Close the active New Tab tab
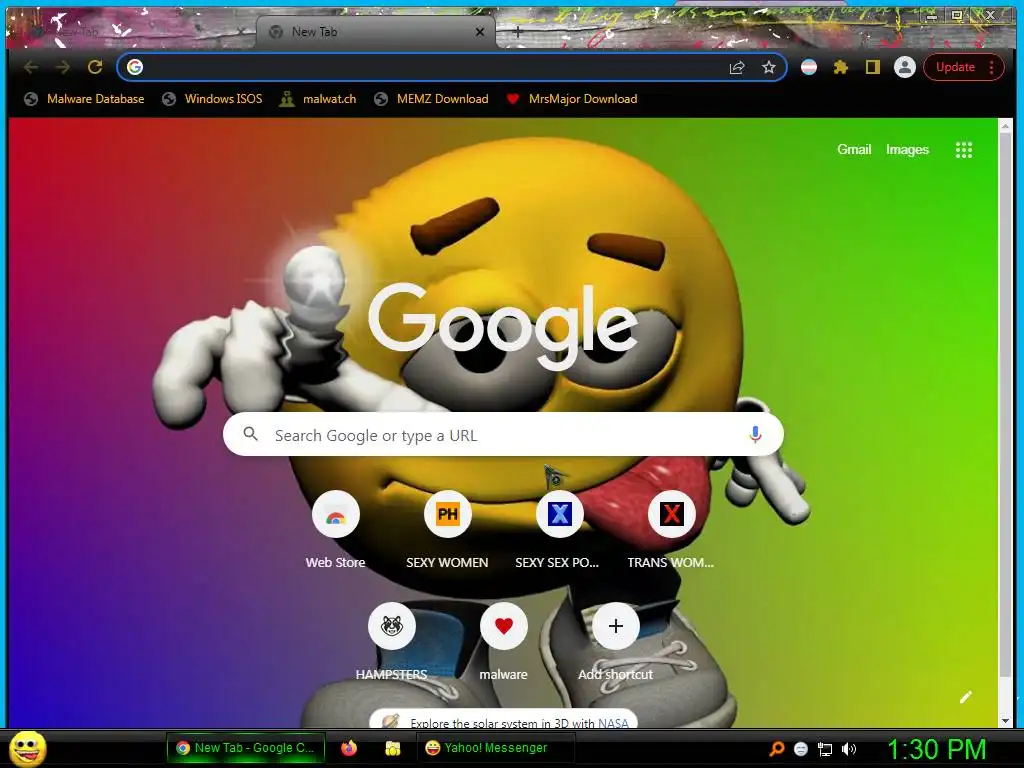Viewport: 1024px width, 768px height. point(479,31)
